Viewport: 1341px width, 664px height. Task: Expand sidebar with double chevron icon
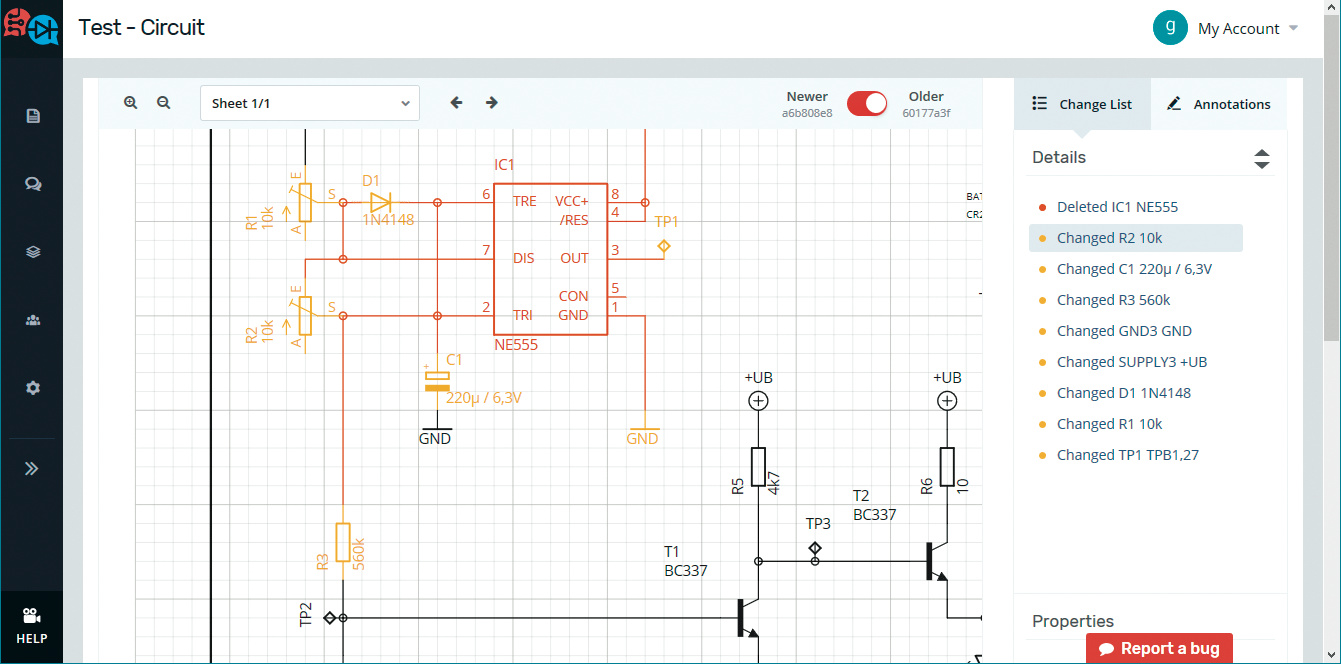[x=32, y=468]
